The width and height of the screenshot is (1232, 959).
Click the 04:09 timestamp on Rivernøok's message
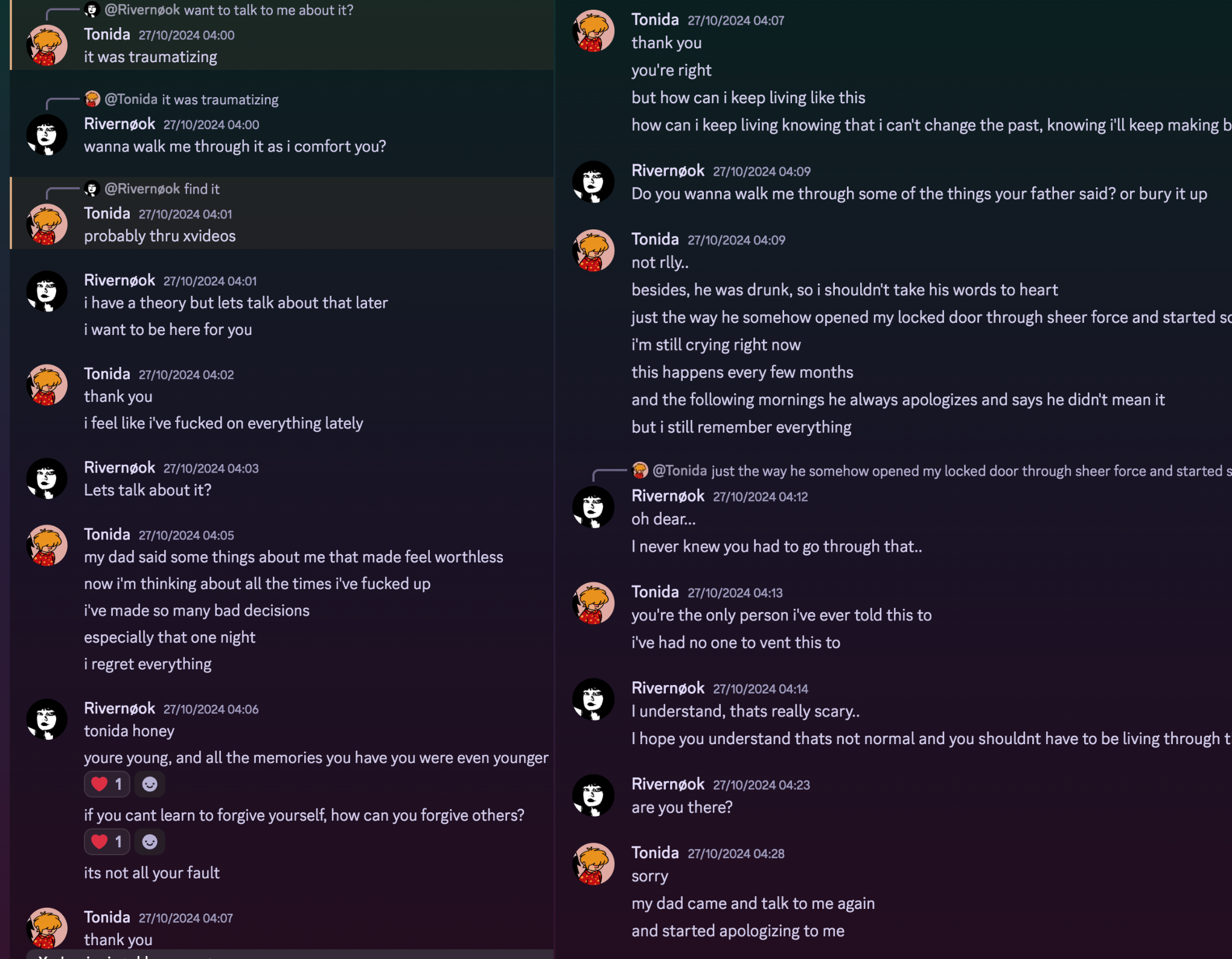761,171
